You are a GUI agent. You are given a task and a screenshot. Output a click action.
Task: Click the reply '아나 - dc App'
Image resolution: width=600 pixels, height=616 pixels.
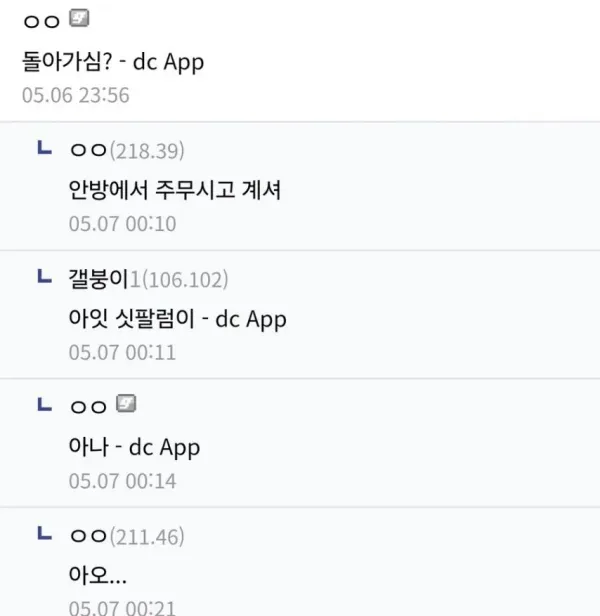coord(134,447)
